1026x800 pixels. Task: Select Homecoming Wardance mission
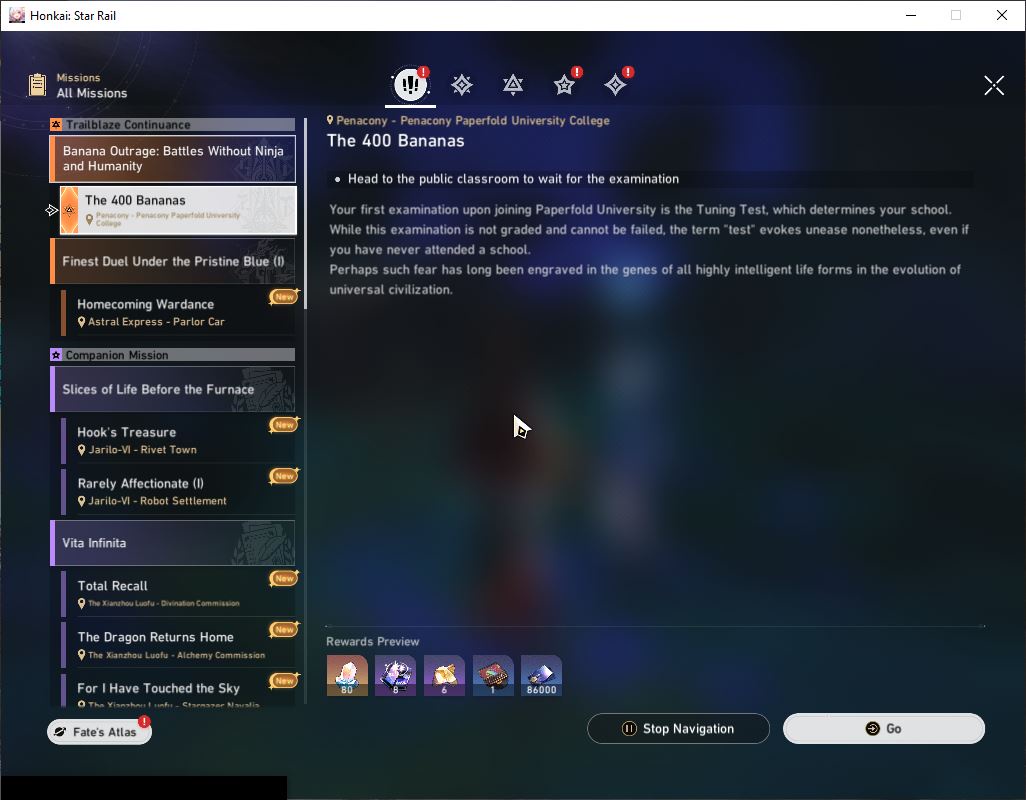tap(178, 312)
